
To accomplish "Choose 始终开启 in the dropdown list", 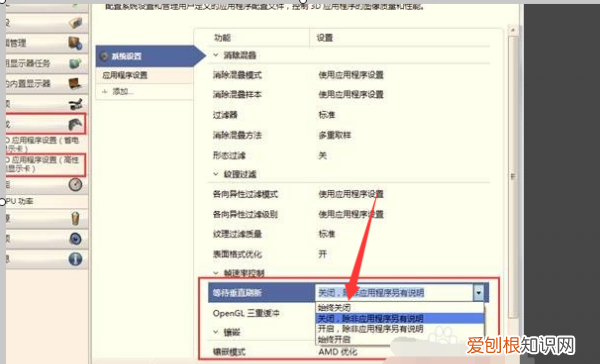I will point(400,339).
